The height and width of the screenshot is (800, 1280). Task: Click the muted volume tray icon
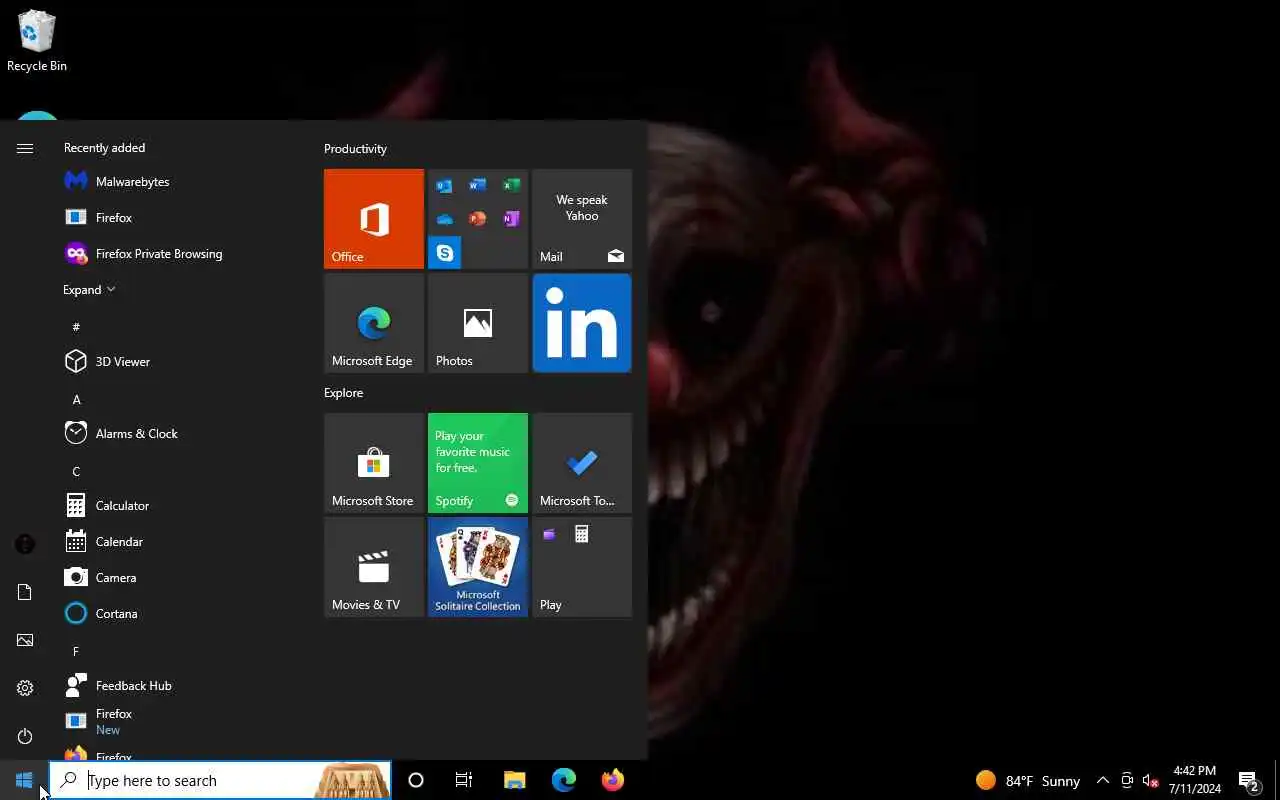(x=1151, y=780)
